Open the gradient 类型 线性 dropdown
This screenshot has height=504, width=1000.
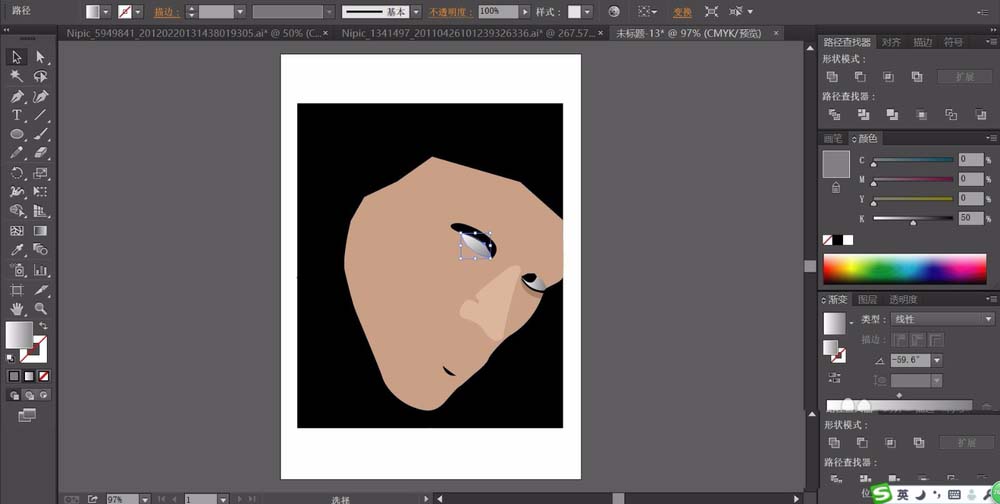[x=942, y=319]
